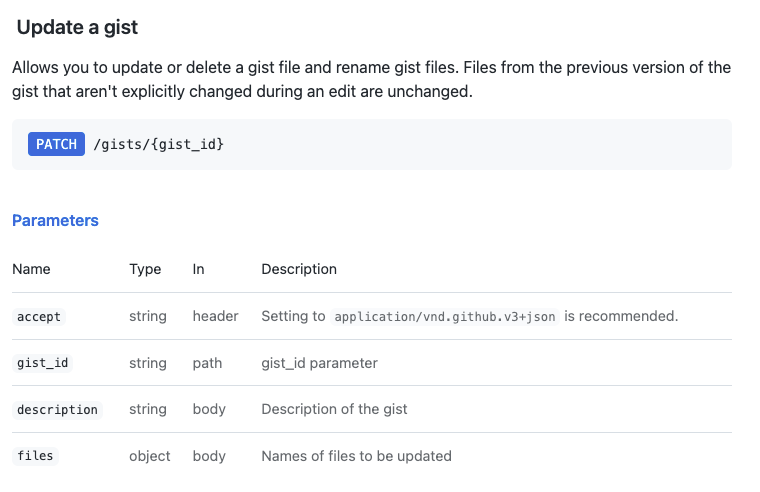
Task: Click the PATCH method badge
Action: coord(56,144)
